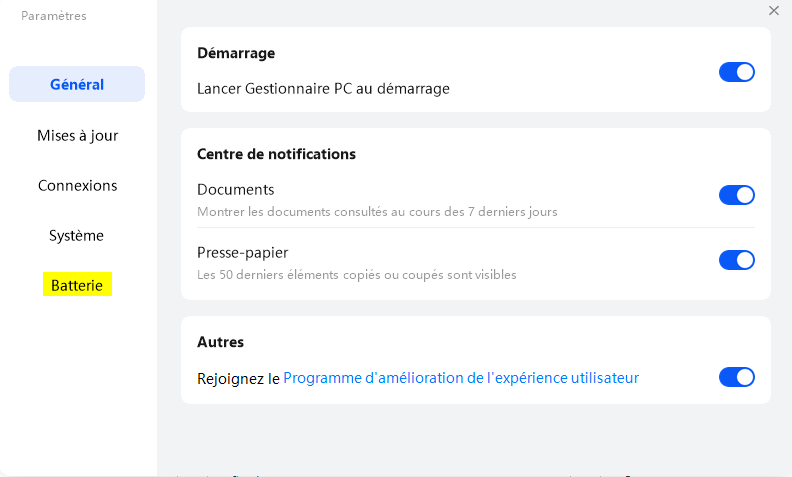Close the Paramètres window
Image resolution: width=792 pixels, height=477 pixels.
773,11
